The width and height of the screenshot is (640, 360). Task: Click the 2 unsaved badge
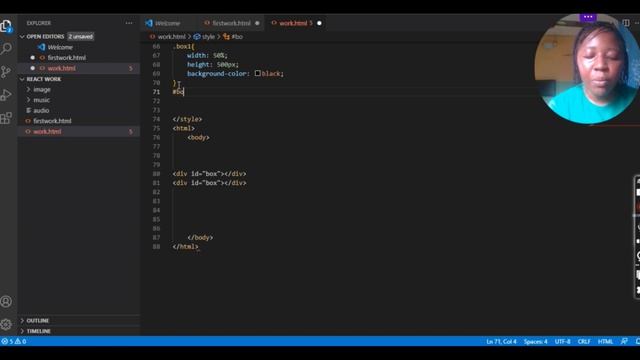[80, 37]
